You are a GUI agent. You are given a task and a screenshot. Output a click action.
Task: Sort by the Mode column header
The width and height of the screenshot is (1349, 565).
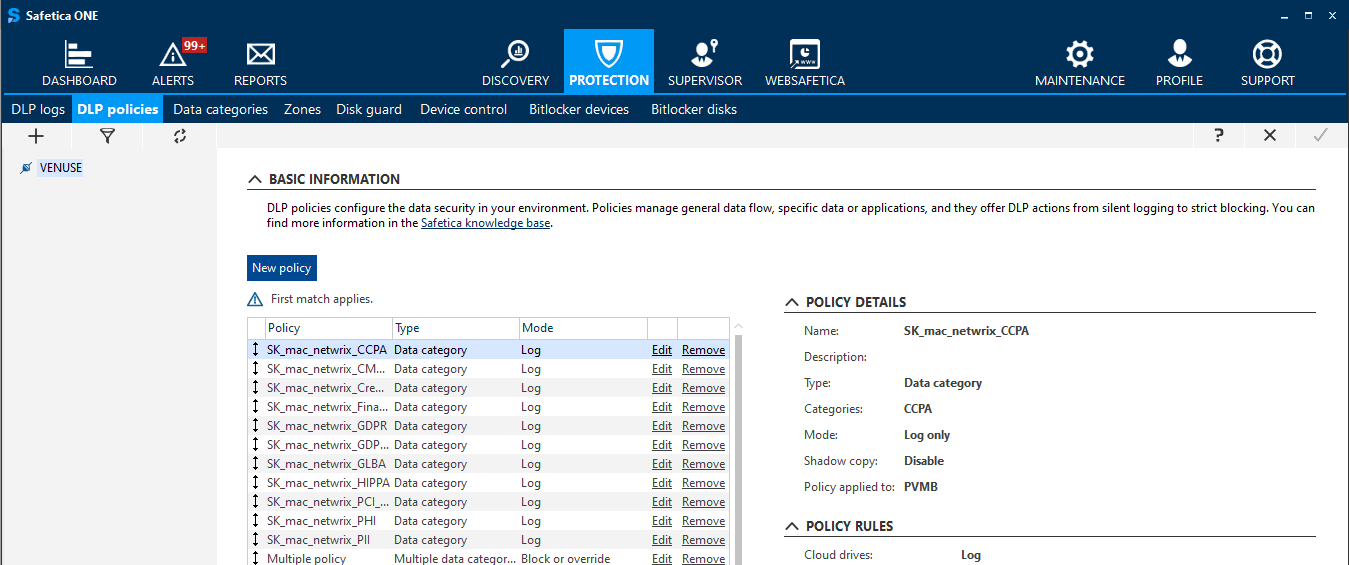pos(583,328)
